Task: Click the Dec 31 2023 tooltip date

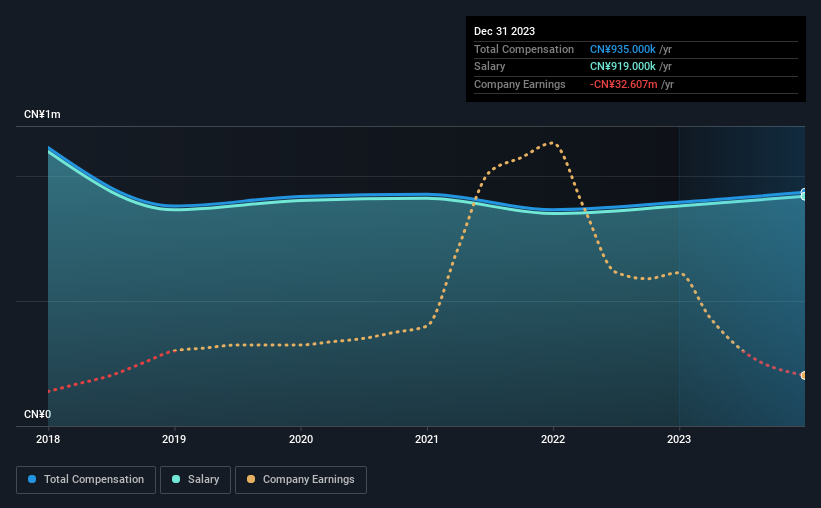Action: (504, 31)
